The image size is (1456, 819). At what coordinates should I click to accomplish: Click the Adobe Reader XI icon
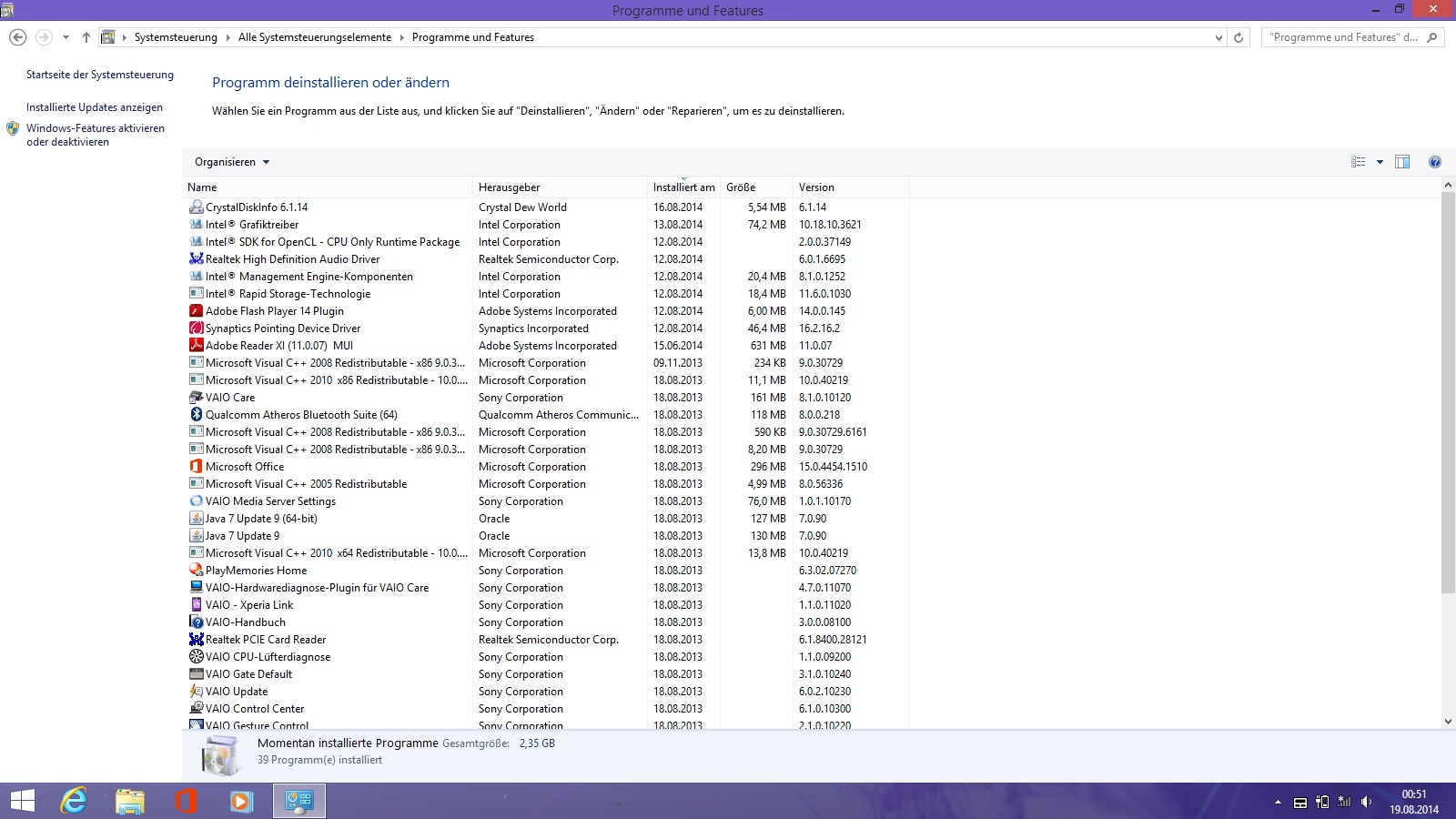[x=196, y=346]
